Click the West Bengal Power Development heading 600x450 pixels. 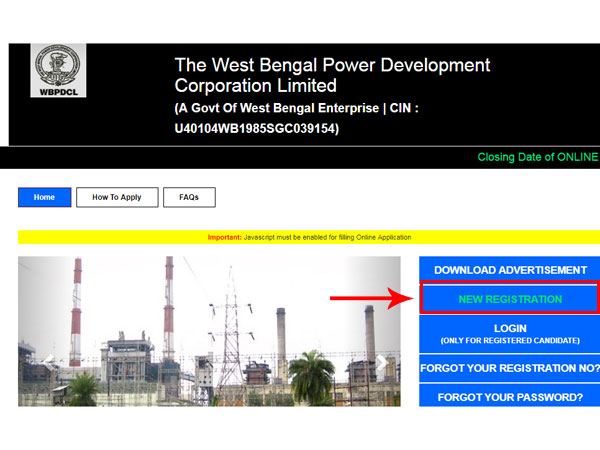pyautogui.click(x=332, y=75)
